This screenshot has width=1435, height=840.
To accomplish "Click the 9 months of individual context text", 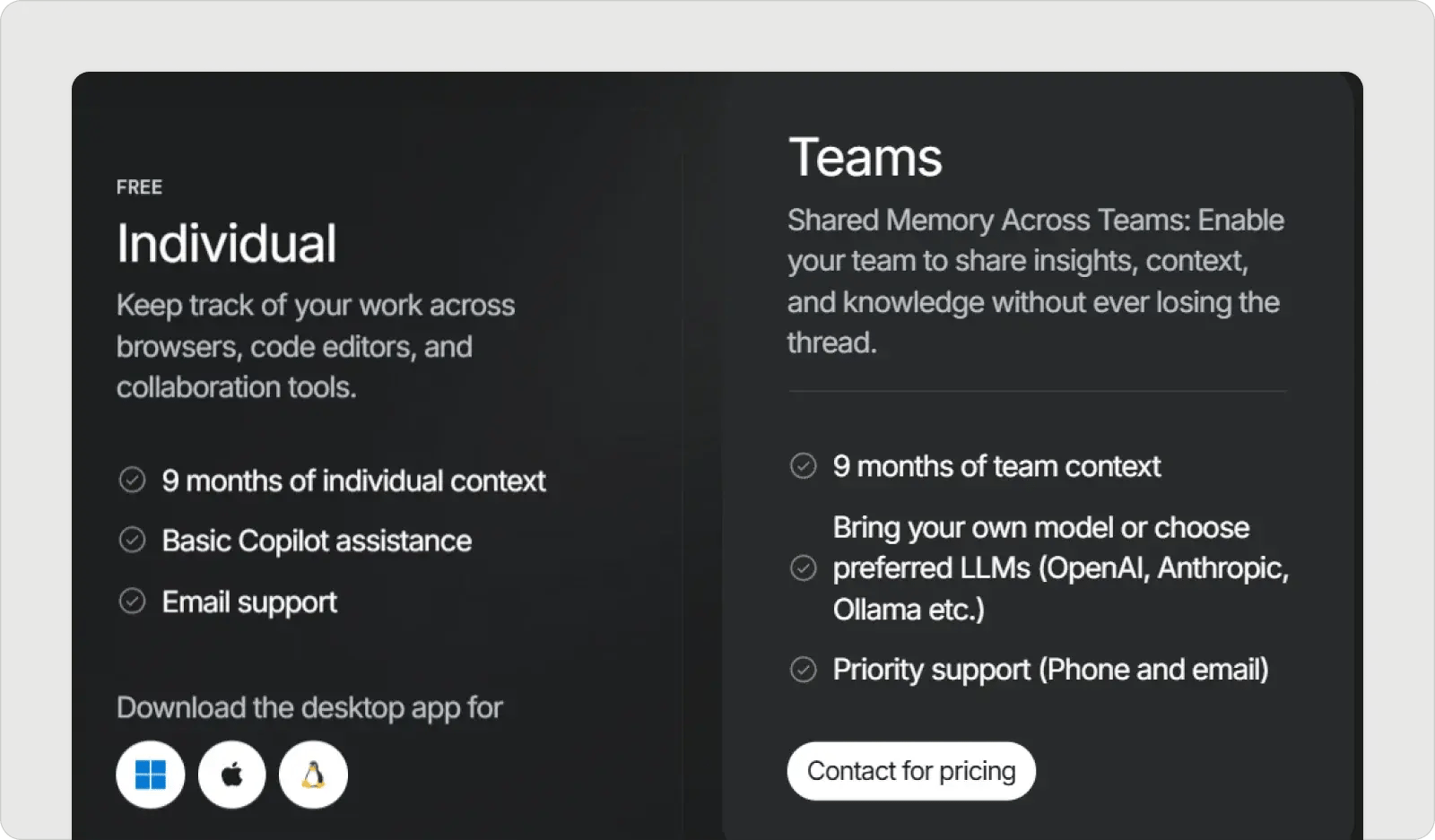I will coord(353,481).
